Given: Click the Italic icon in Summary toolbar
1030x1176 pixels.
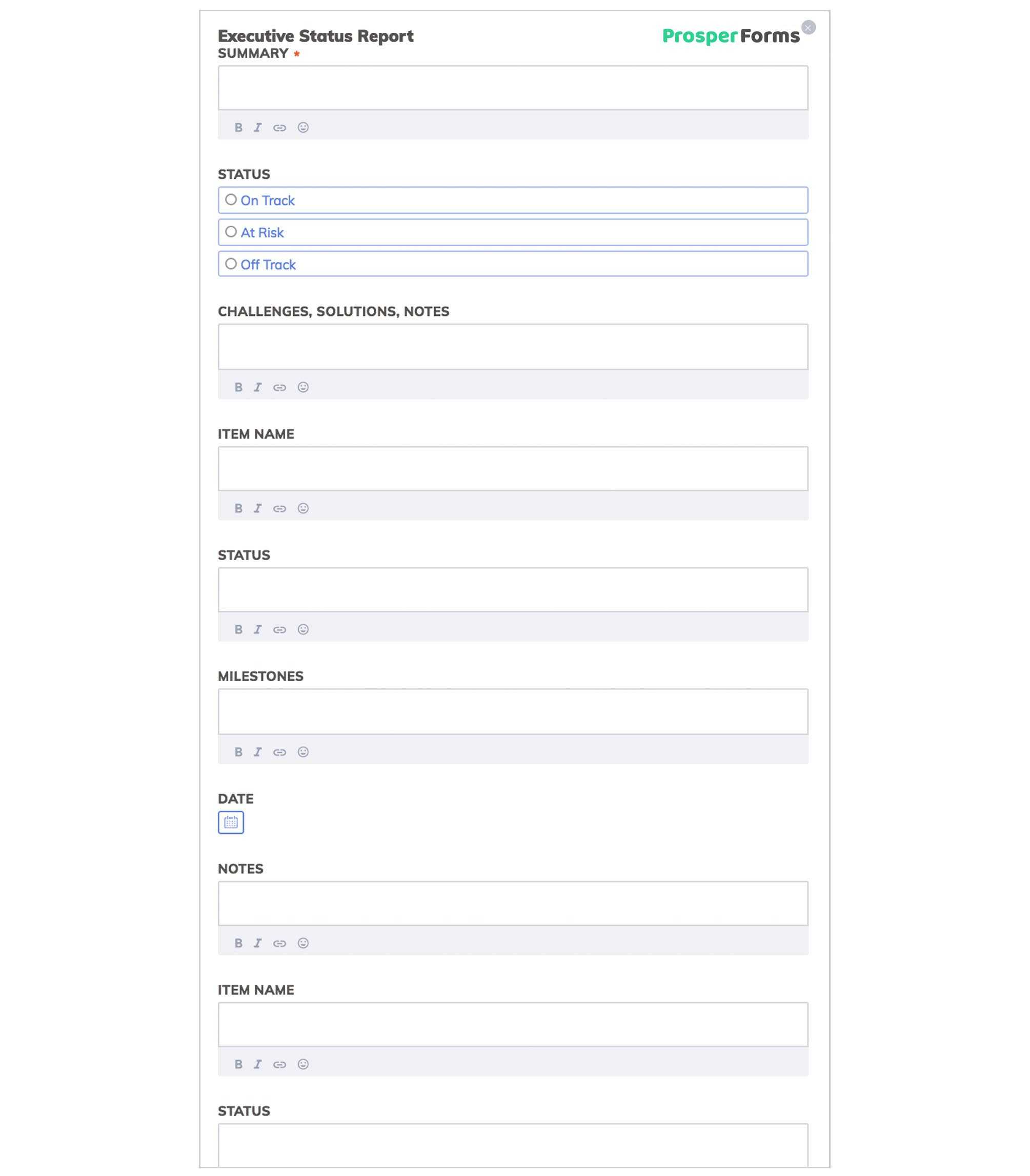Looking at the screenshot, I should coord(258,127).
